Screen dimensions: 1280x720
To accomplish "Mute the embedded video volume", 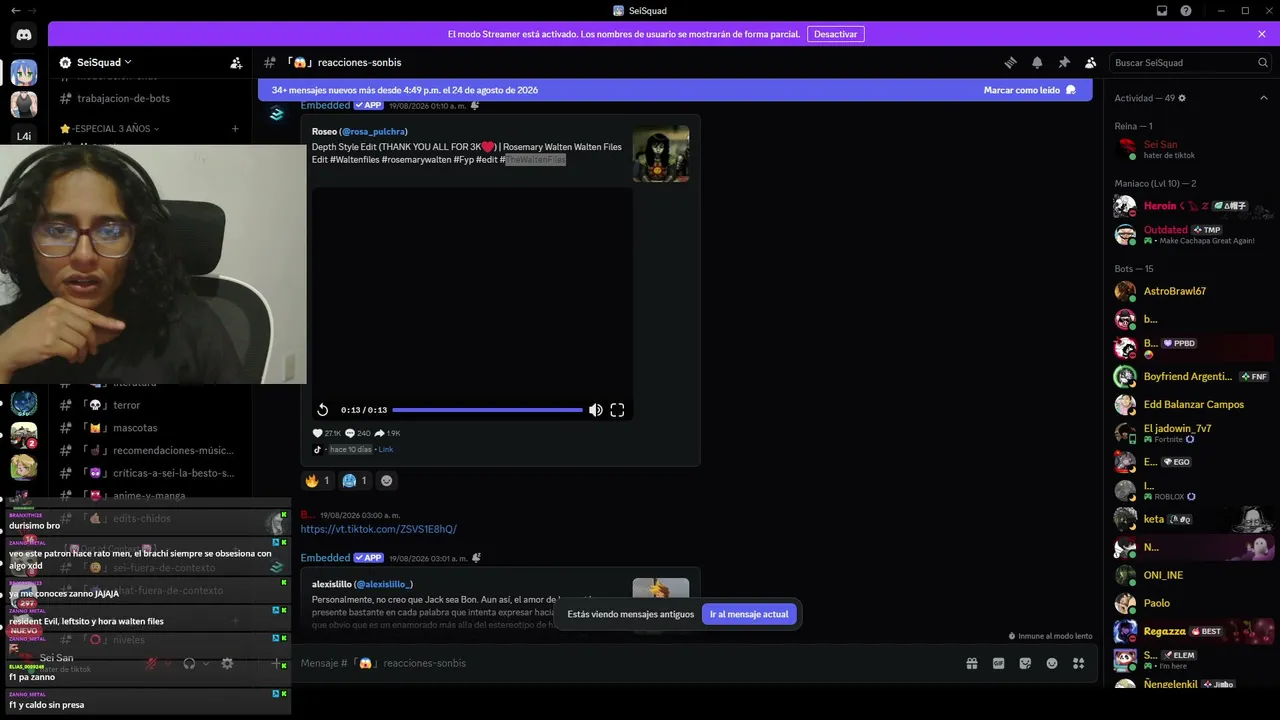I will (x=595, y=410).
